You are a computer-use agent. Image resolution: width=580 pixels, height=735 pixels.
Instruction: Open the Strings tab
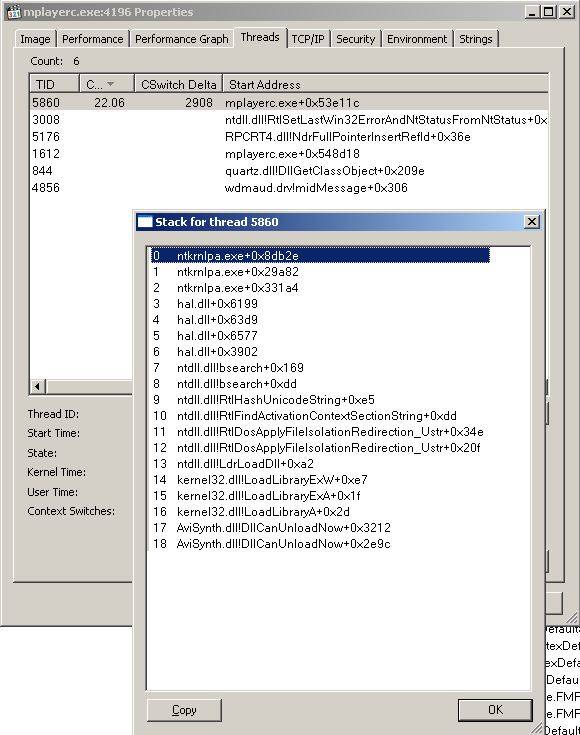pos(475,39)
